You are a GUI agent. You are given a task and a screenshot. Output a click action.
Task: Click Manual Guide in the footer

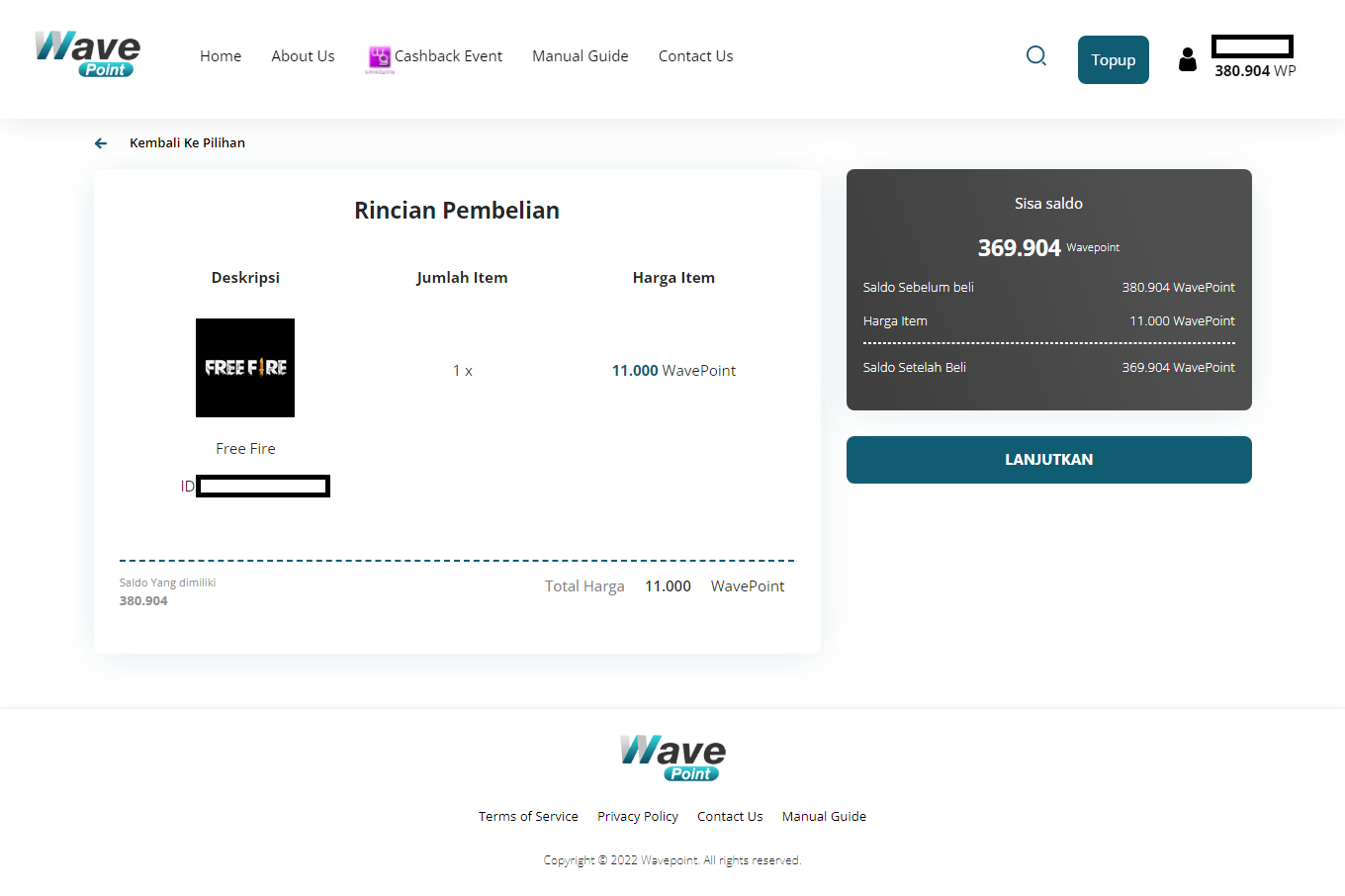point(824,817)
